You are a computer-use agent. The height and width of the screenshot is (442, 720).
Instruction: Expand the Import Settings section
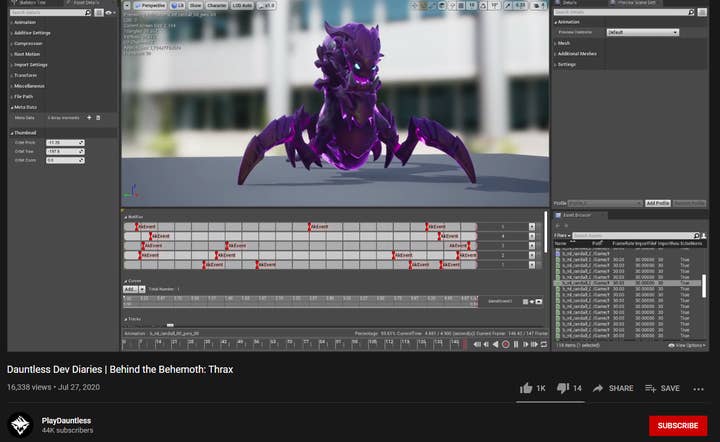click(29, 65)
